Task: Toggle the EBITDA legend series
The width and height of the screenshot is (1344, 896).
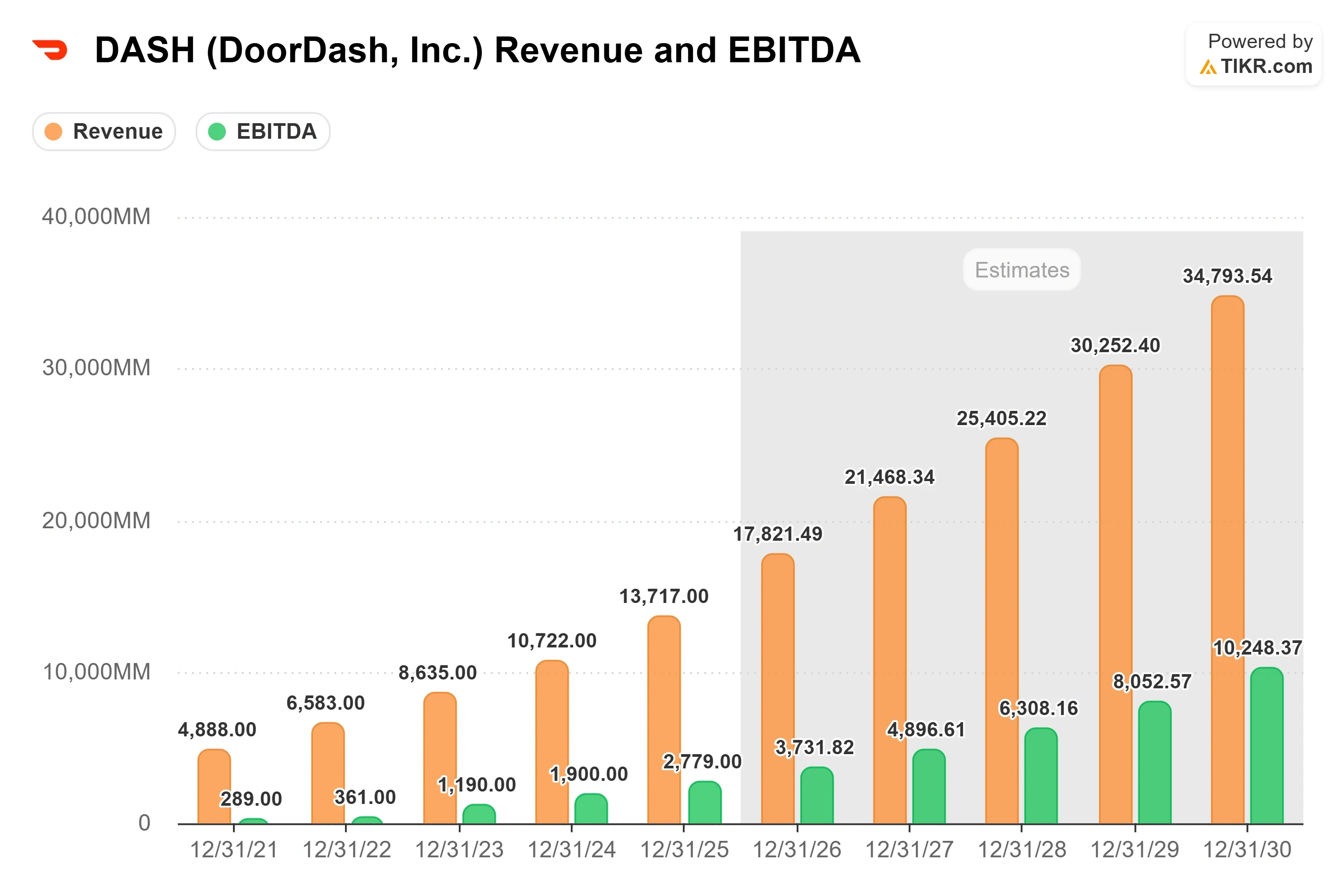Action: [x=263, y=132]
